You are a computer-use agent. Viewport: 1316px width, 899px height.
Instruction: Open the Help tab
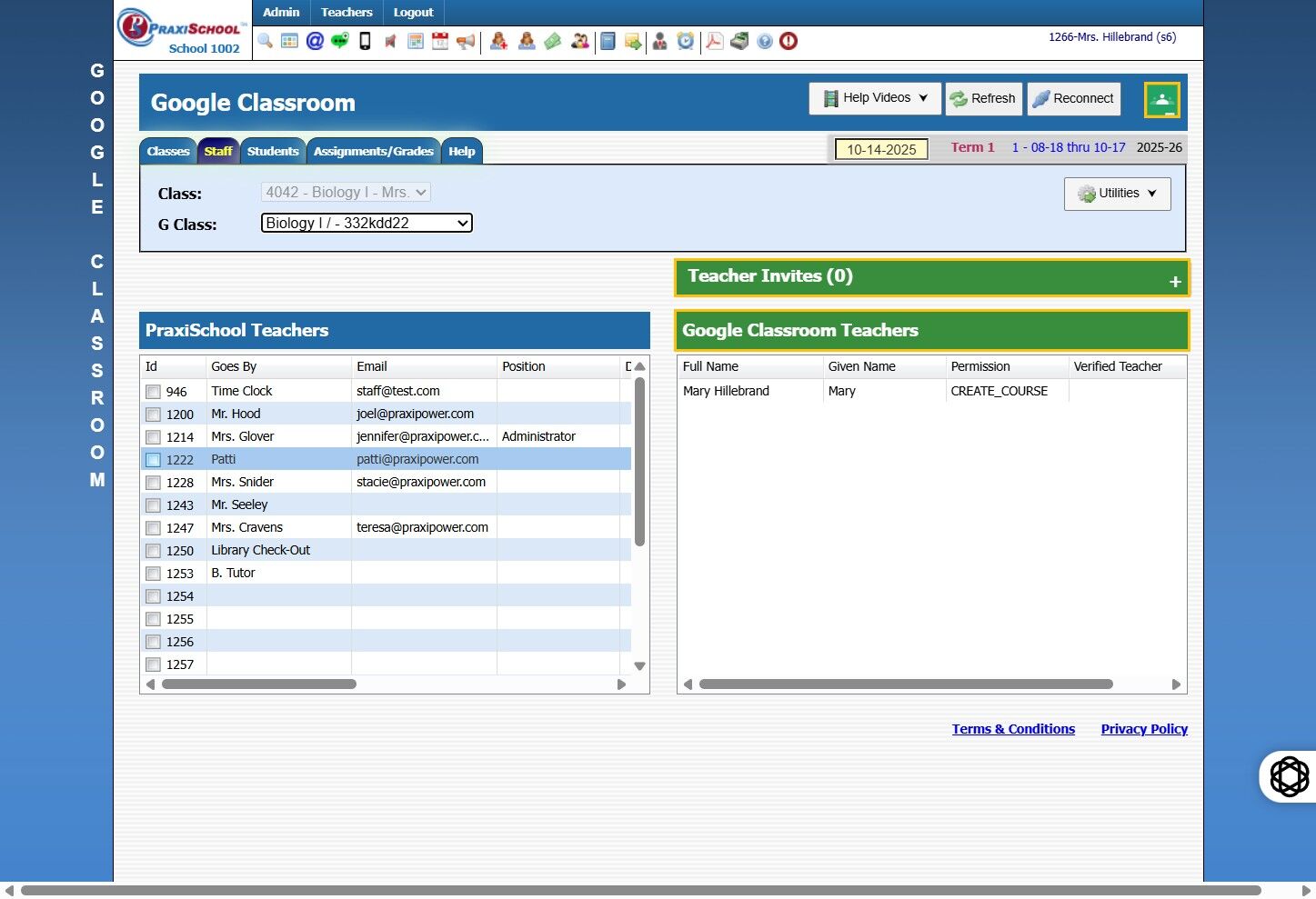pyautogui.click(x=462, y=152)
